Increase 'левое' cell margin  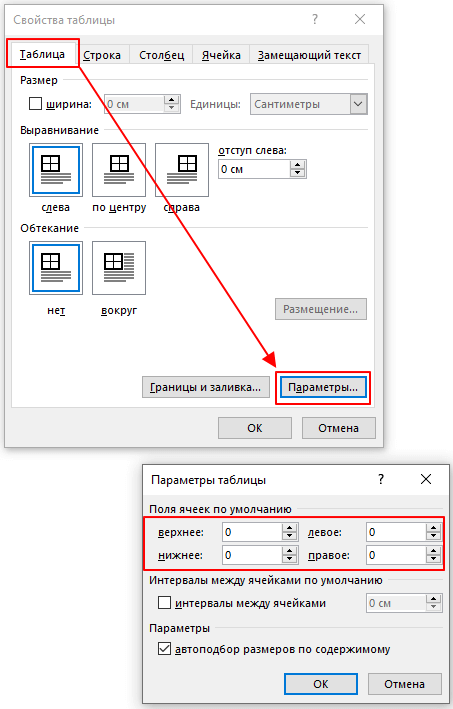[x=433, y=528]
